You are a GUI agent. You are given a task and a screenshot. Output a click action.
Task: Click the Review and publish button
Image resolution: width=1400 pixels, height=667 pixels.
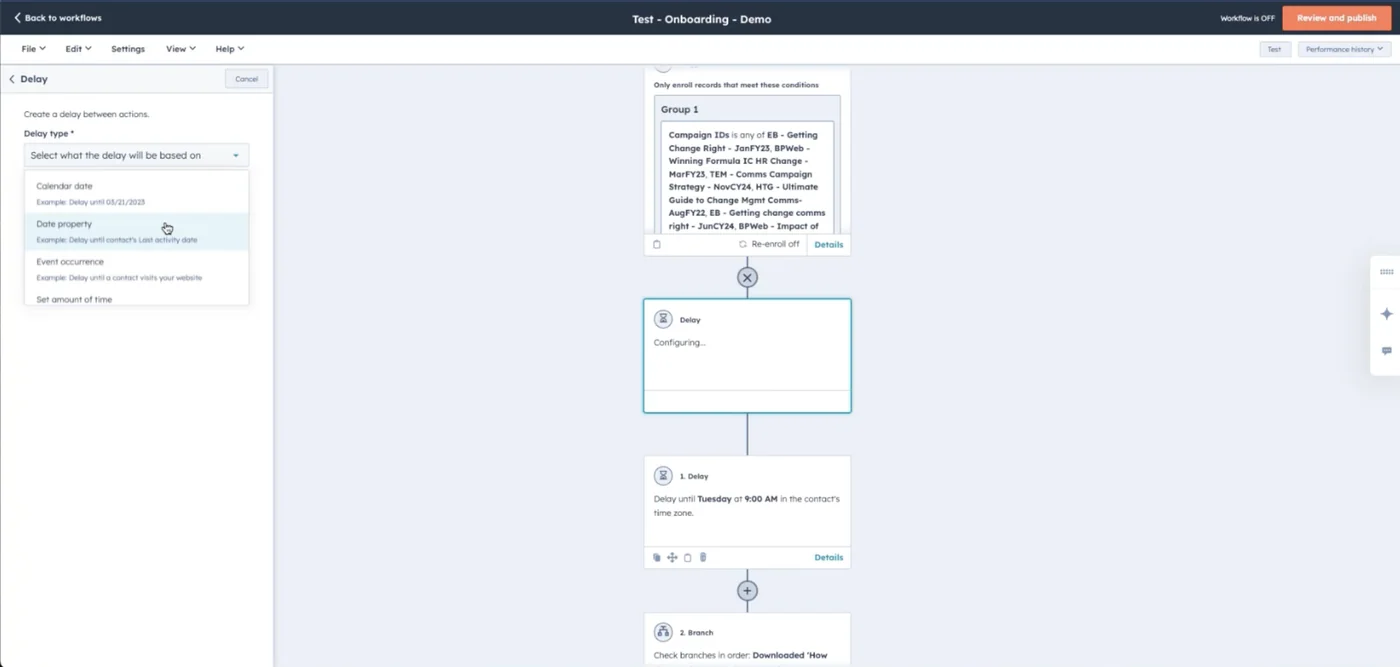(1336, 18)
